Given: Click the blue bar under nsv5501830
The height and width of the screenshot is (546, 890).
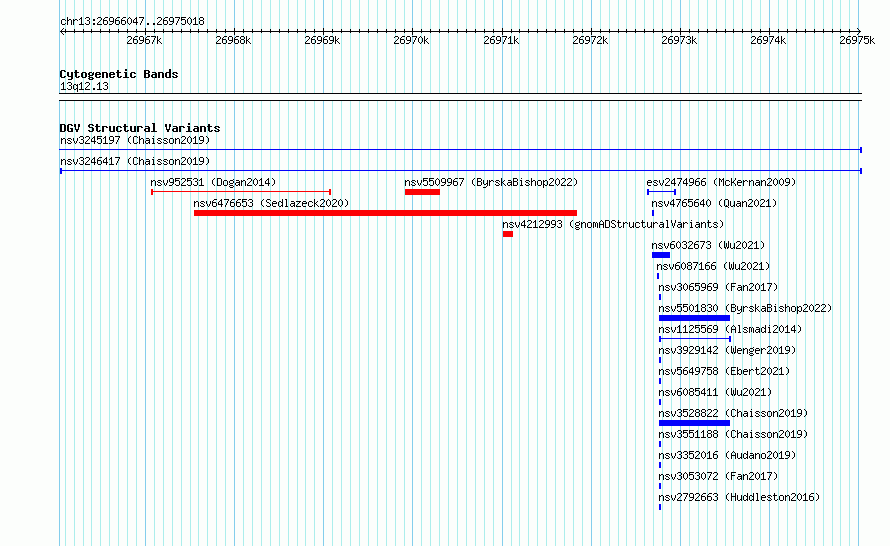Looking at the screenshot, I should tap(694, 318).
